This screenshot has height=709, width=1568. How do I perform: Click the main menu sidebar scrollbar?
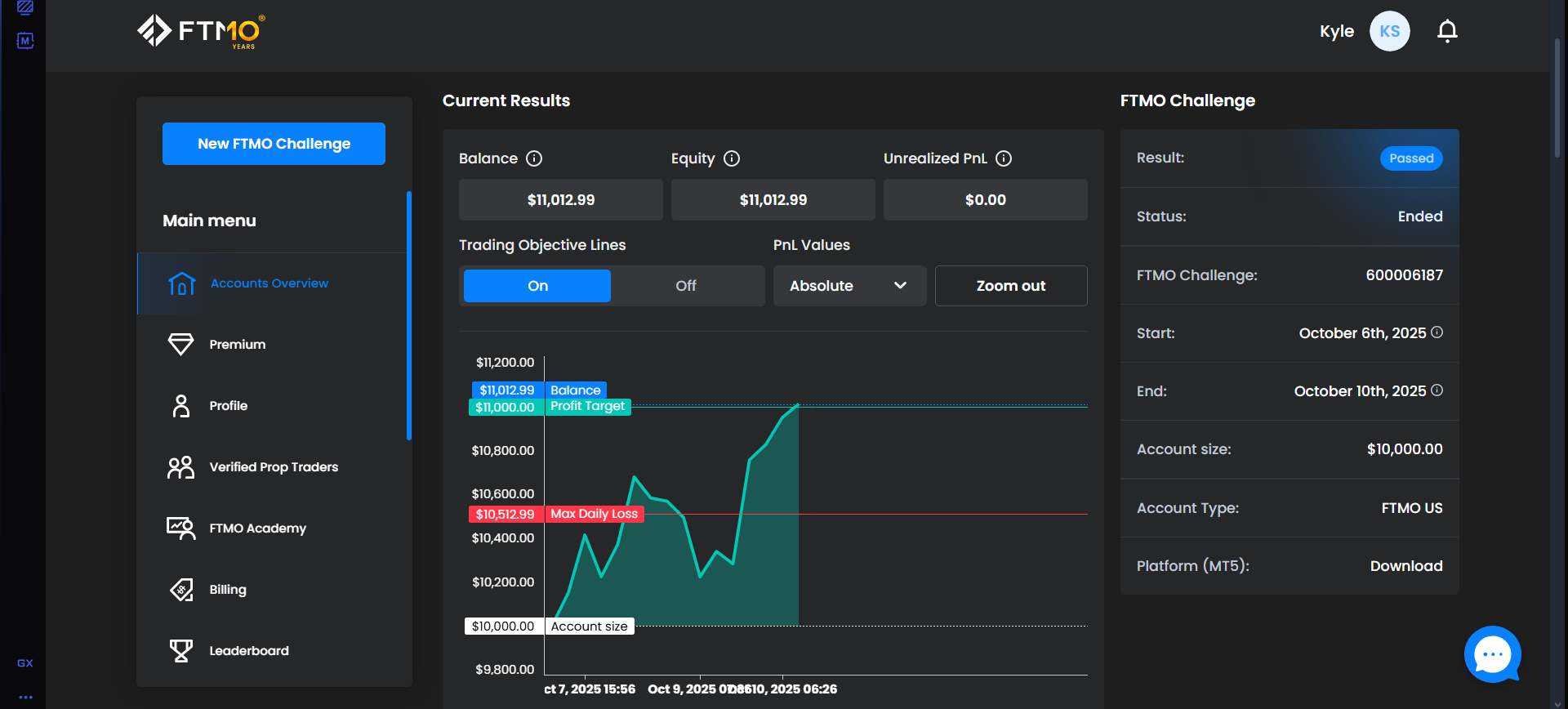[408, 315]
